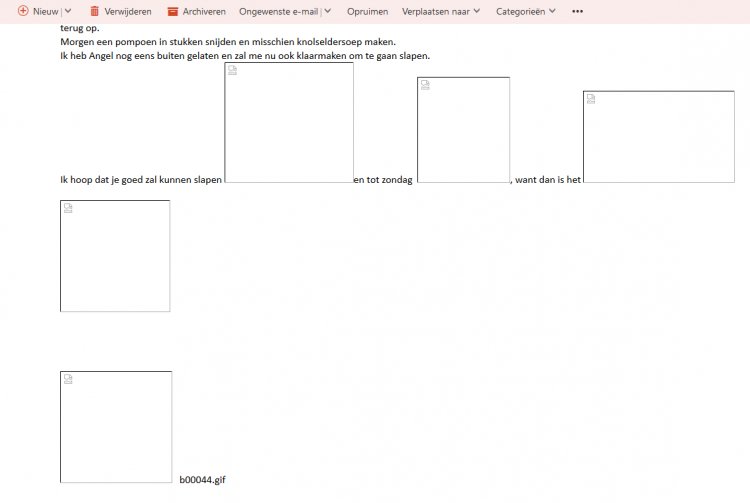Expand the Nieuw dropdown arrow
The width and height of the screenshot is (750, 503).
68,11
